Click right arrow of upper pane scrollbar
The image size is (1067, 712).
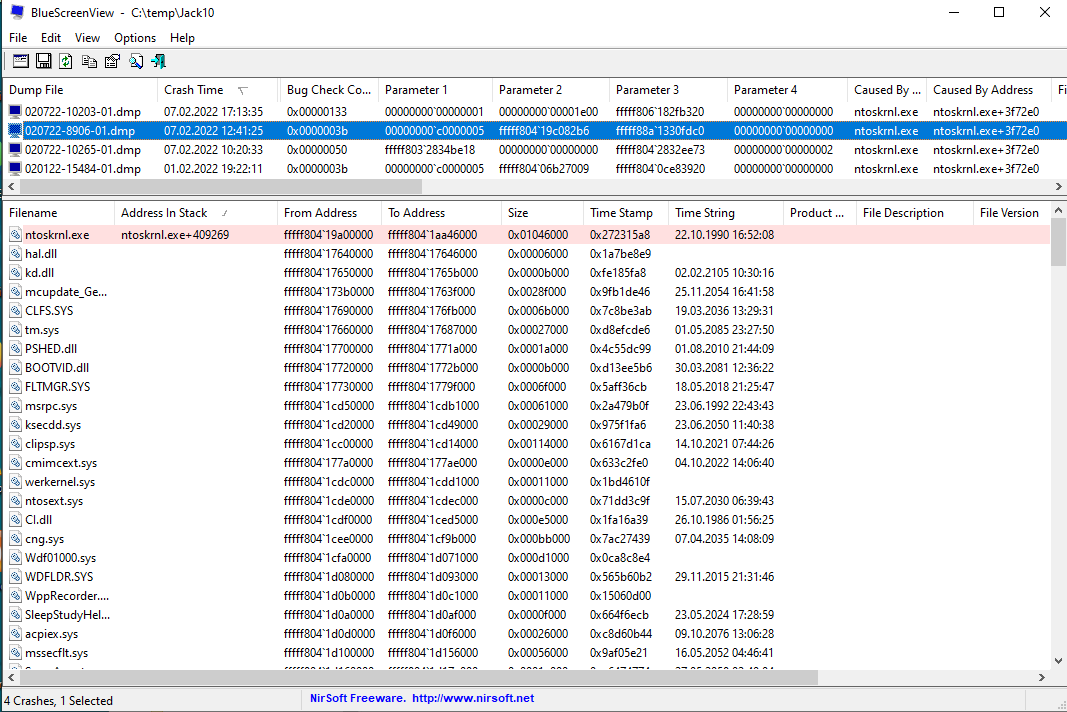tap(1059, 187)
